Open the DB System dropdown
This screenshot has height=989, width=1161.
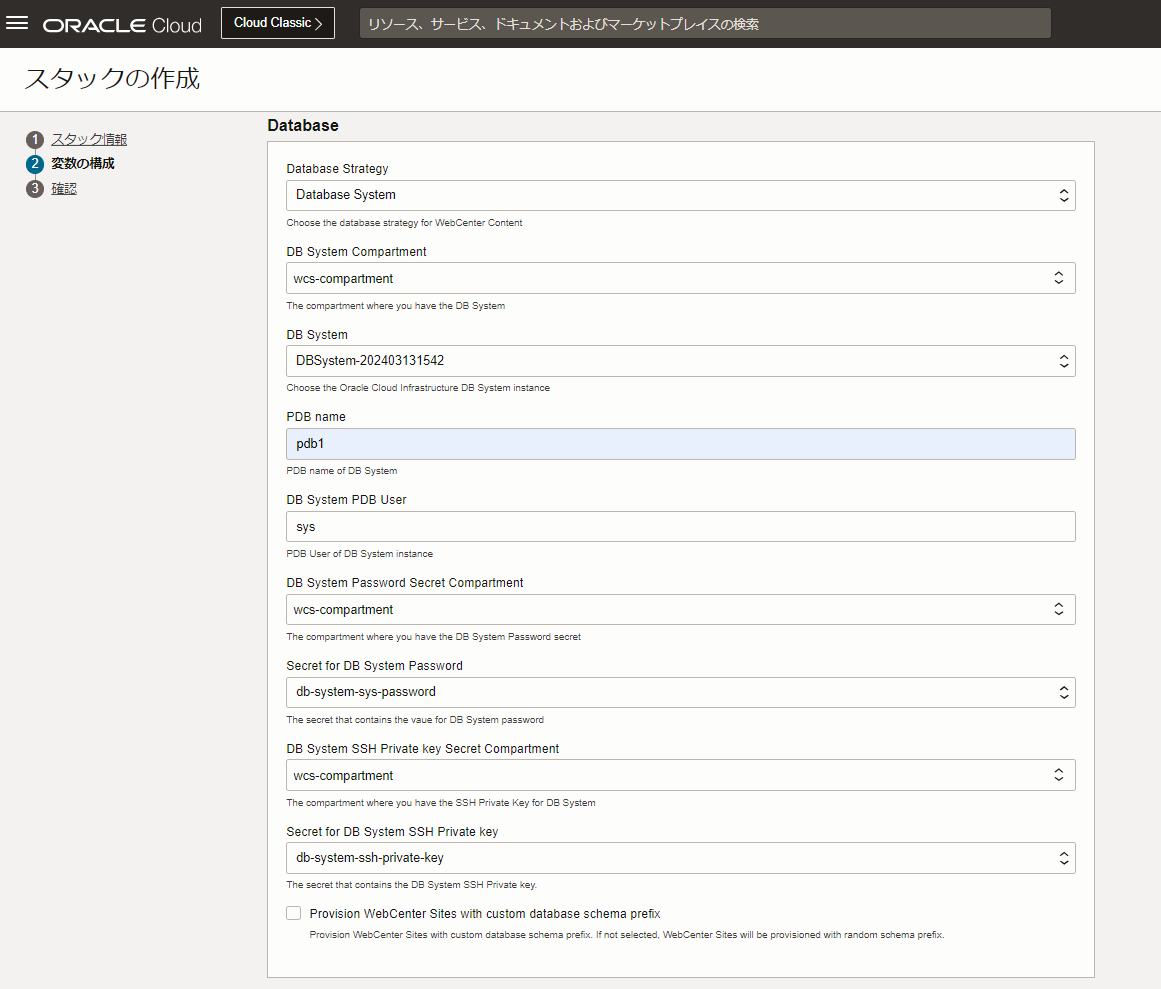pos(680,361)
